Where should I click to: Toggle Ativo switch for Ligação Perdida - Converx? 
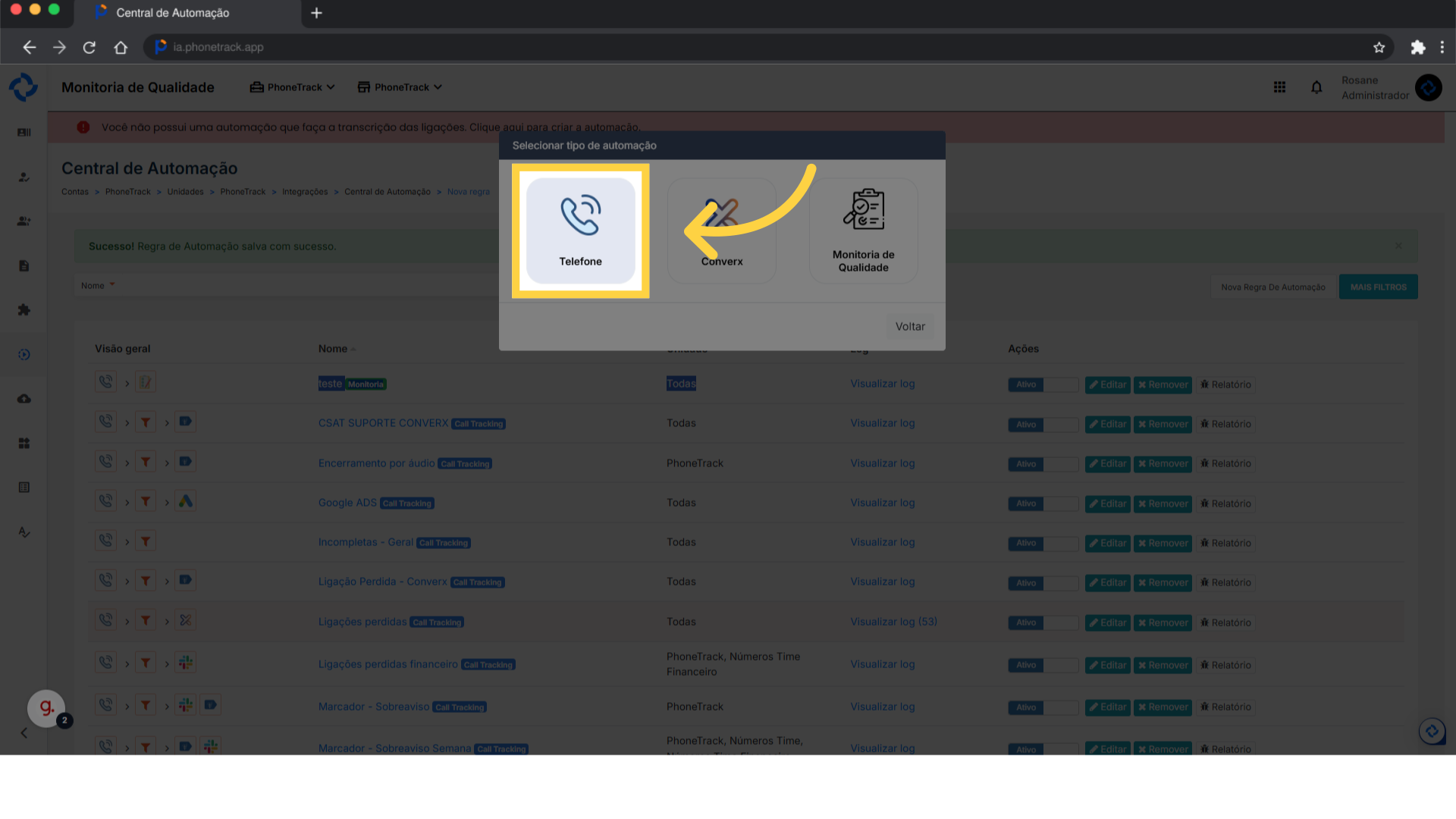pyautogui.click(x=1043, y=583)
